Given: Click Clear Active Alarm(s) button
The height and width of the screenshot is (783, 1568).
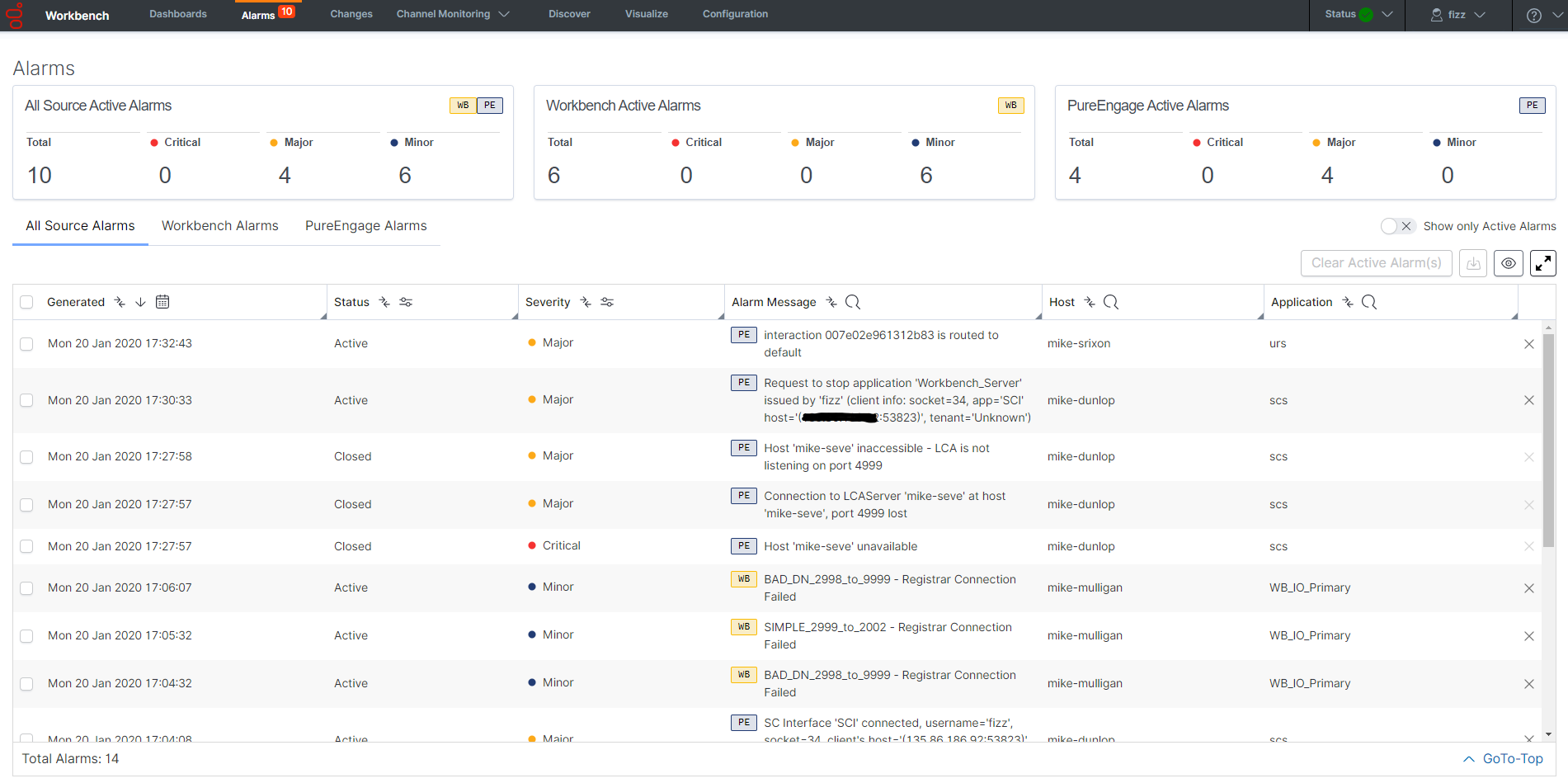Looking at the screenshot, I should [1376, 263].
